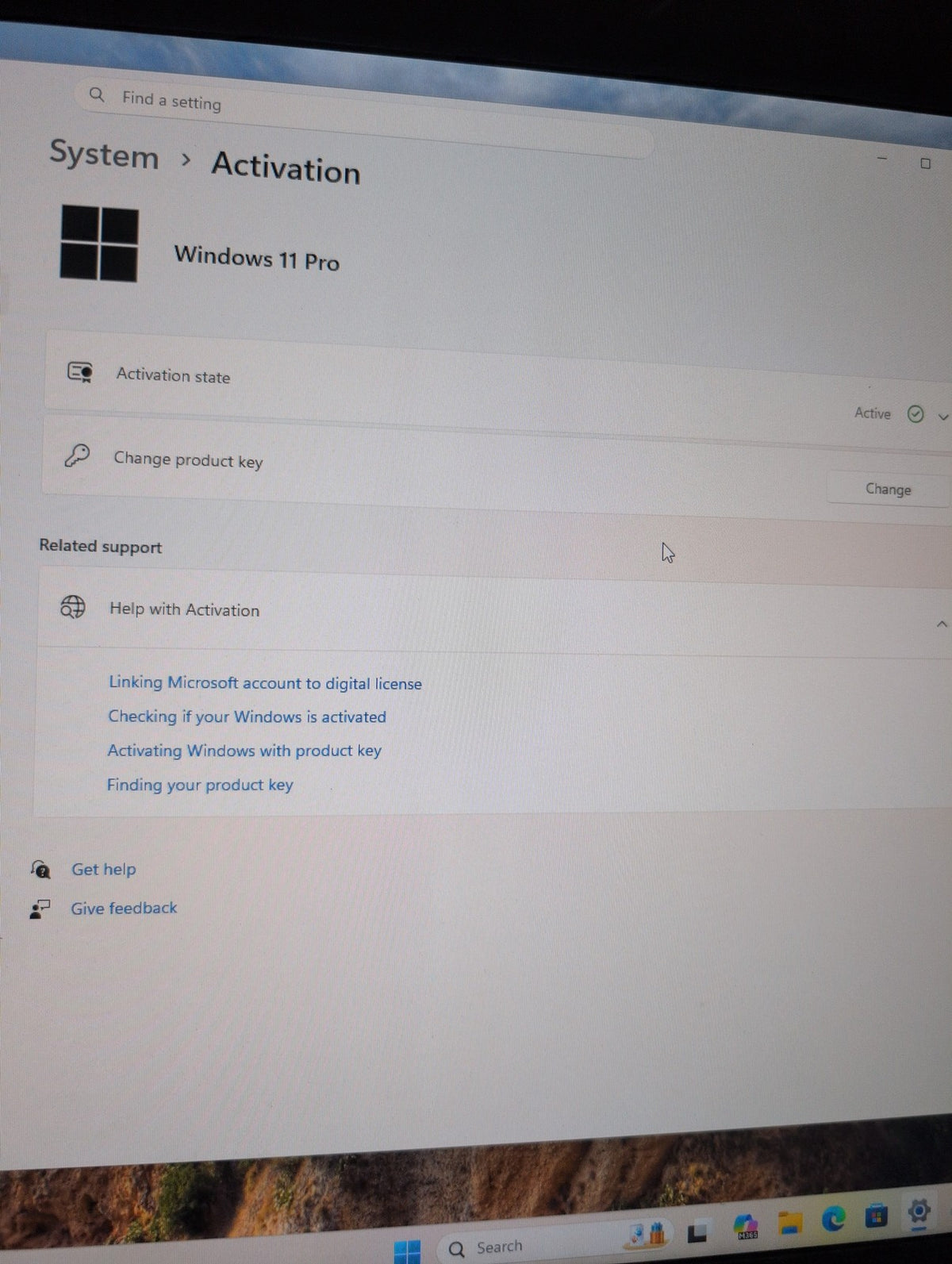Click the Windows 11 Pro edition text
Viewport: 952px width, 1264px height.
point(256,258)
